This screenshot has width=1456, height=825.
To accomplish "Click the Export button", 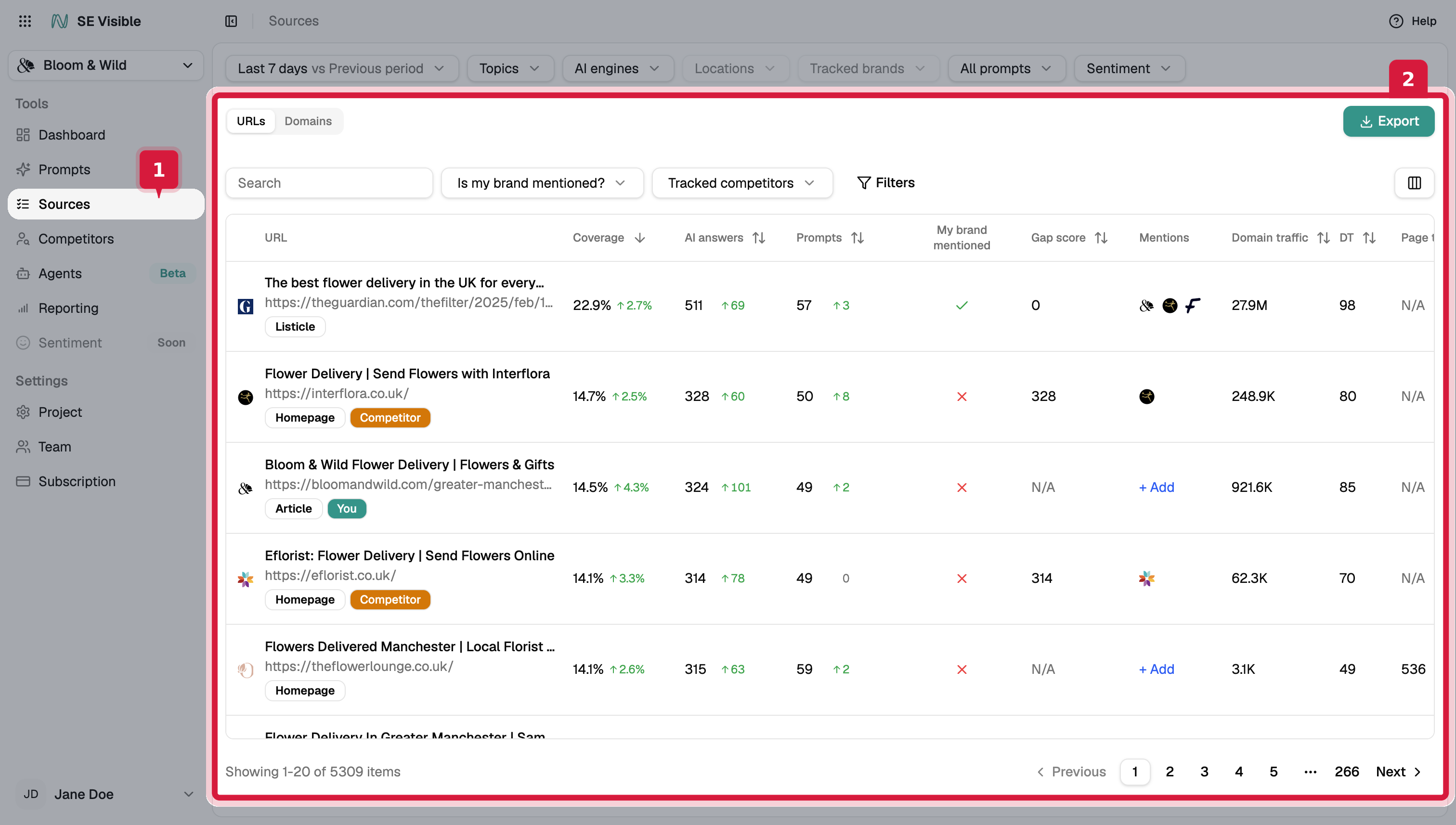I will [1388, 121].
